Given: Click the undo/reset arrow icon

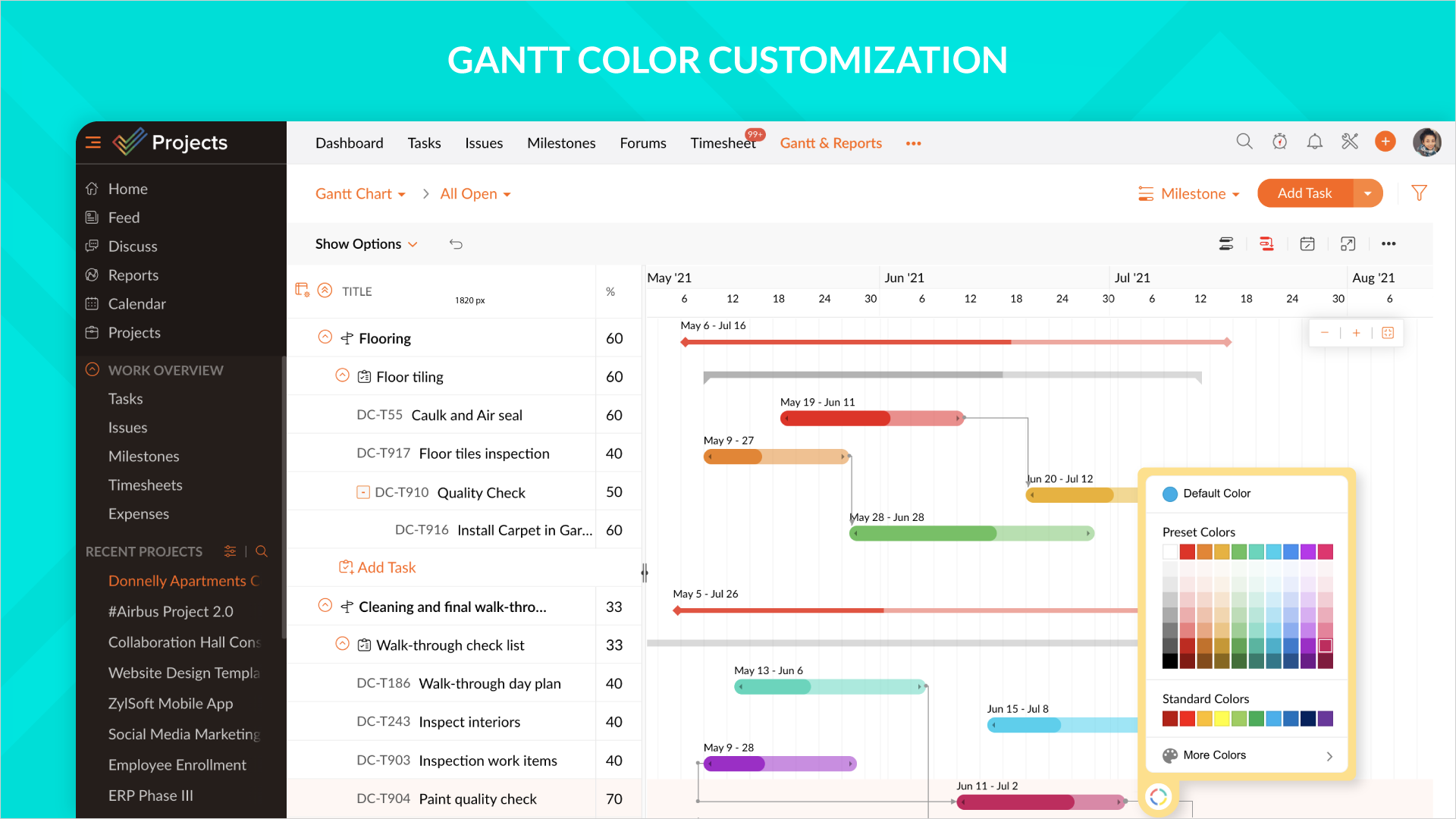Looking at the screenshot, I should (x=456, y=243).
